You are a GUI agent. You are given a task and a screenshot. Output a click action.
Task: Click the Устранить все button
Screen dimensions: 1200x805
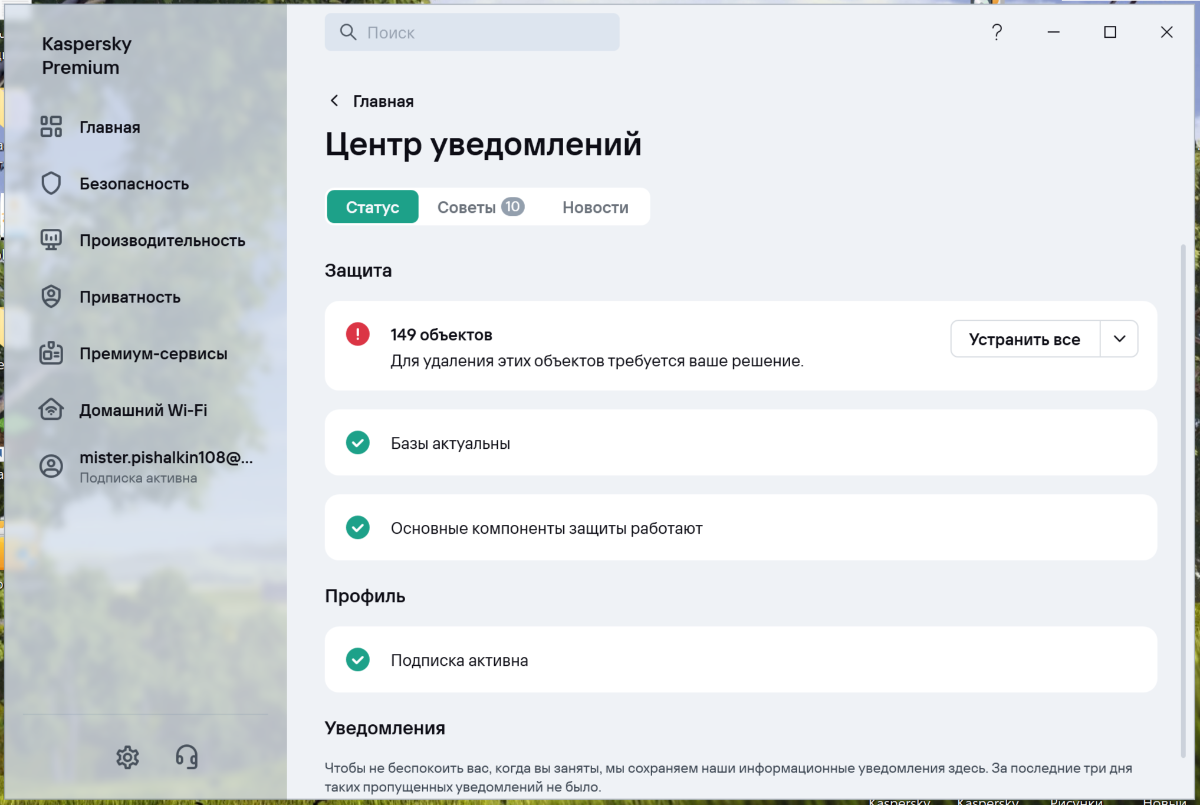(x=1025, y=339)
